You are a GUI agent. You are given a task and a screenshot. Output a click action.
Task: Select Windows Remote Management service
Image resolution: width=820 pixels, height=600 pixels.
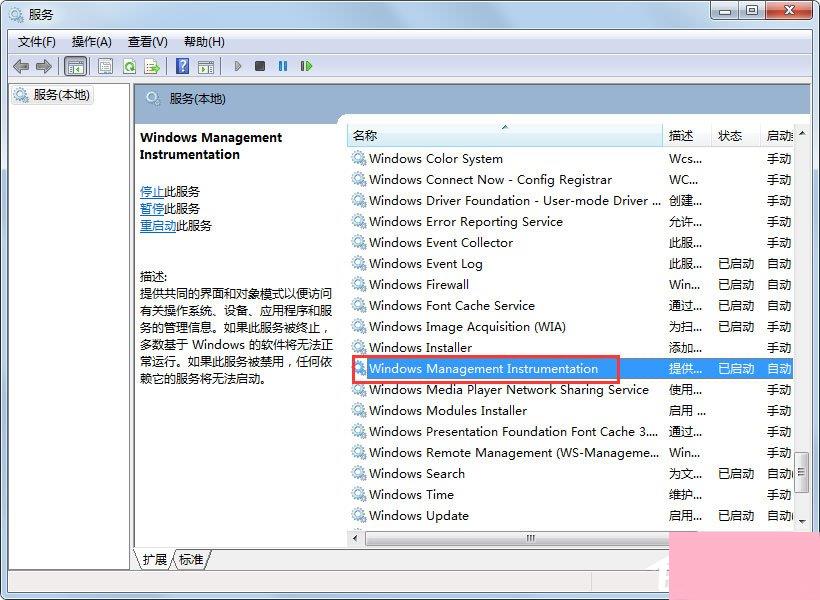[570, 452]
